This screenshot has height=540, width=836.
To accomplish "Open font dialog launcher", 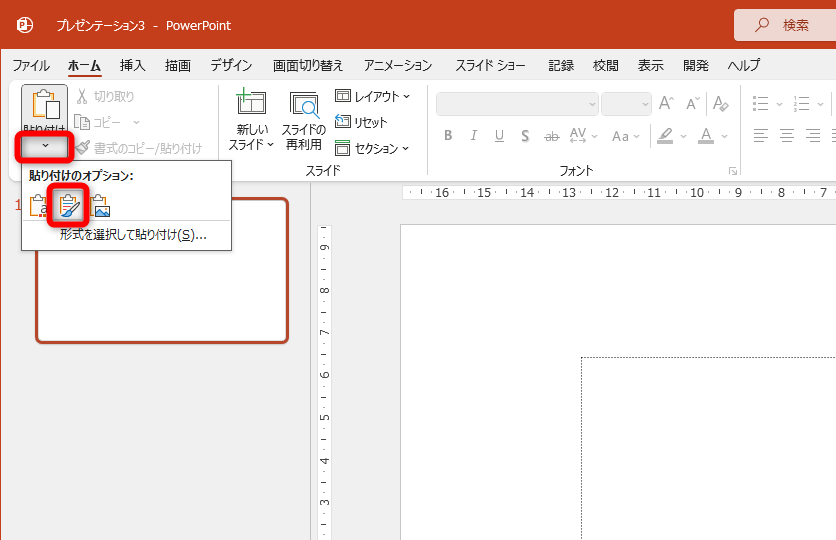I will pos(733,171).
